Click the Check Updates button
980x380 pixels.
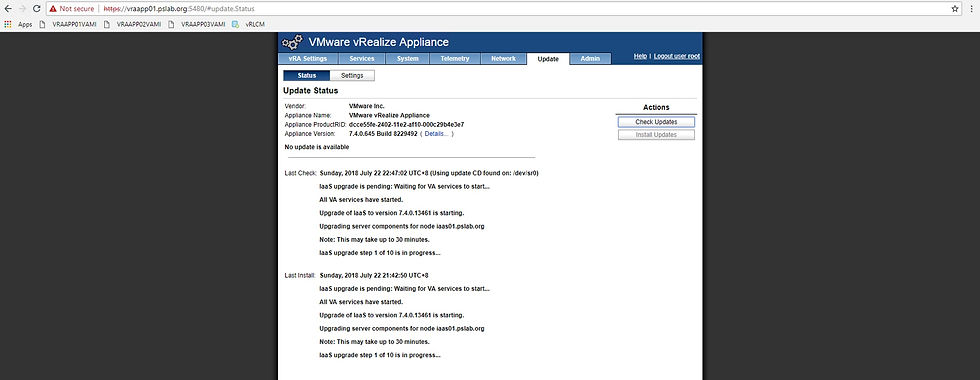point(656,122)
